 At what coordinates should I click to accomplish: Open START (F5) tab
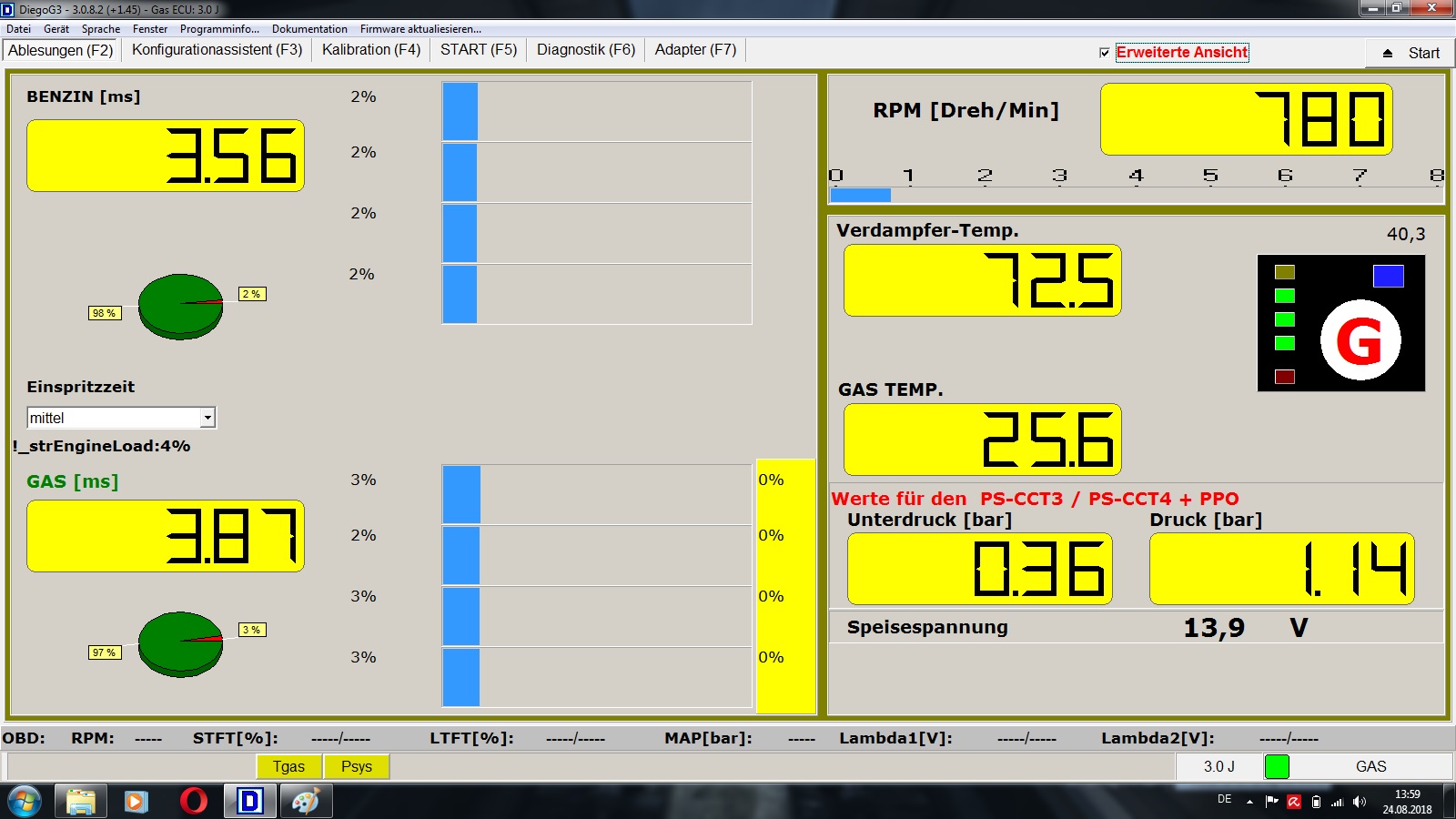coord(479,50)
